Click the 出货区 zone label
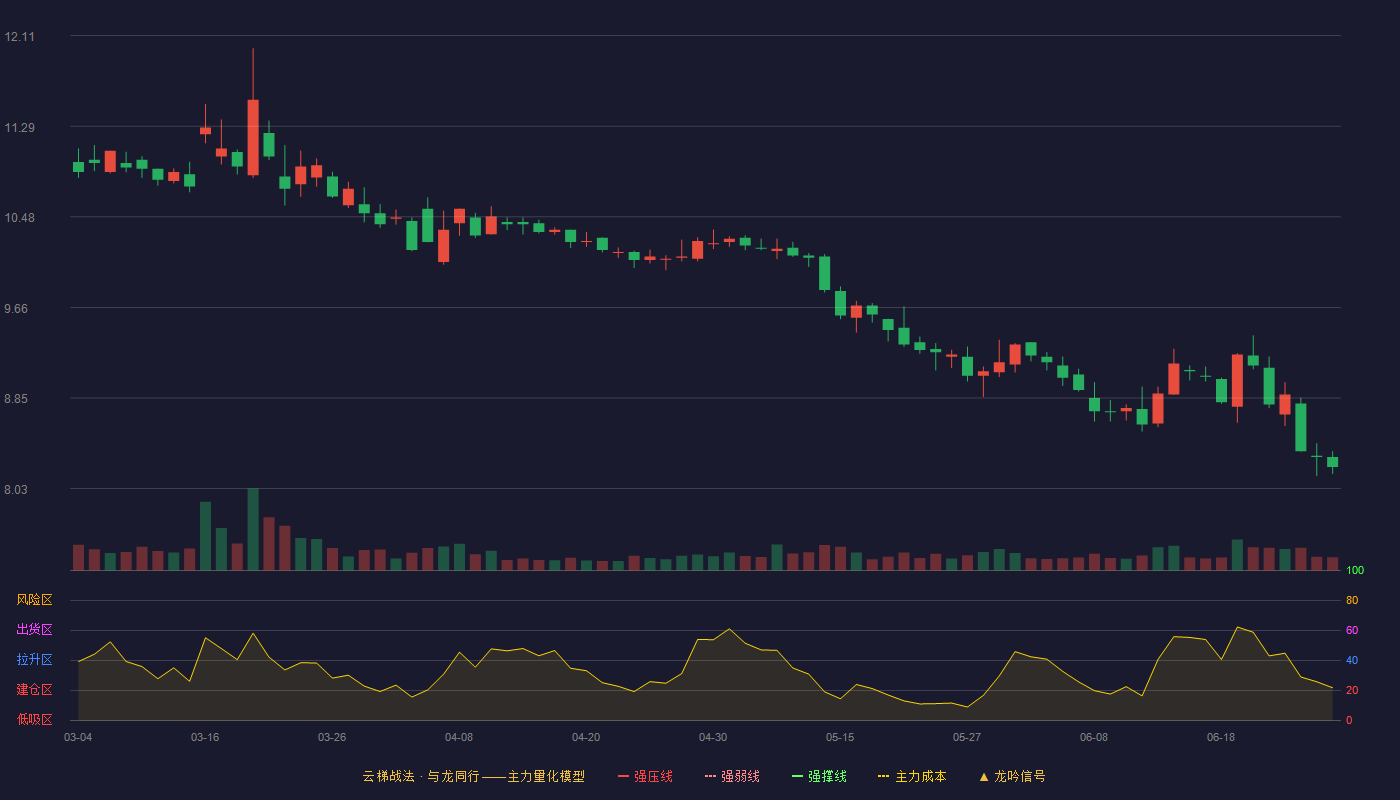The image size is (1400, 800). [x=34, y=630]
